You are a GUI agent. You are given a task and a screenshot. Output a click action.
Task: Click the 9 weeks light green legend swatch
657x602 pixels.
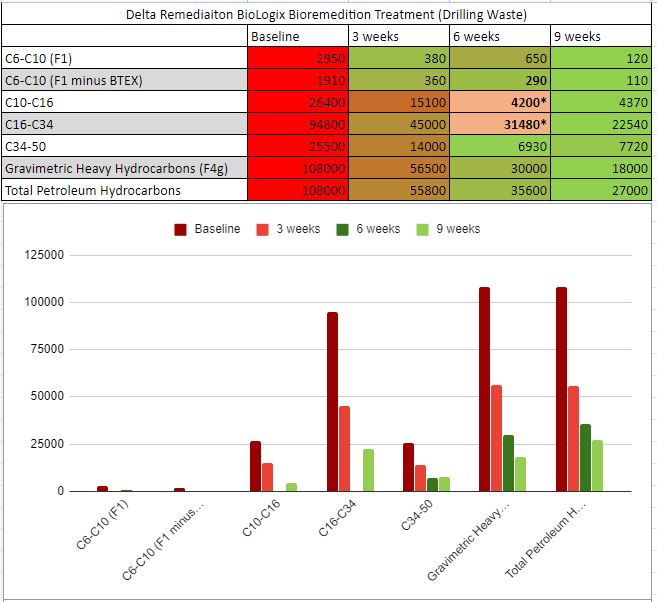[422, 230]
